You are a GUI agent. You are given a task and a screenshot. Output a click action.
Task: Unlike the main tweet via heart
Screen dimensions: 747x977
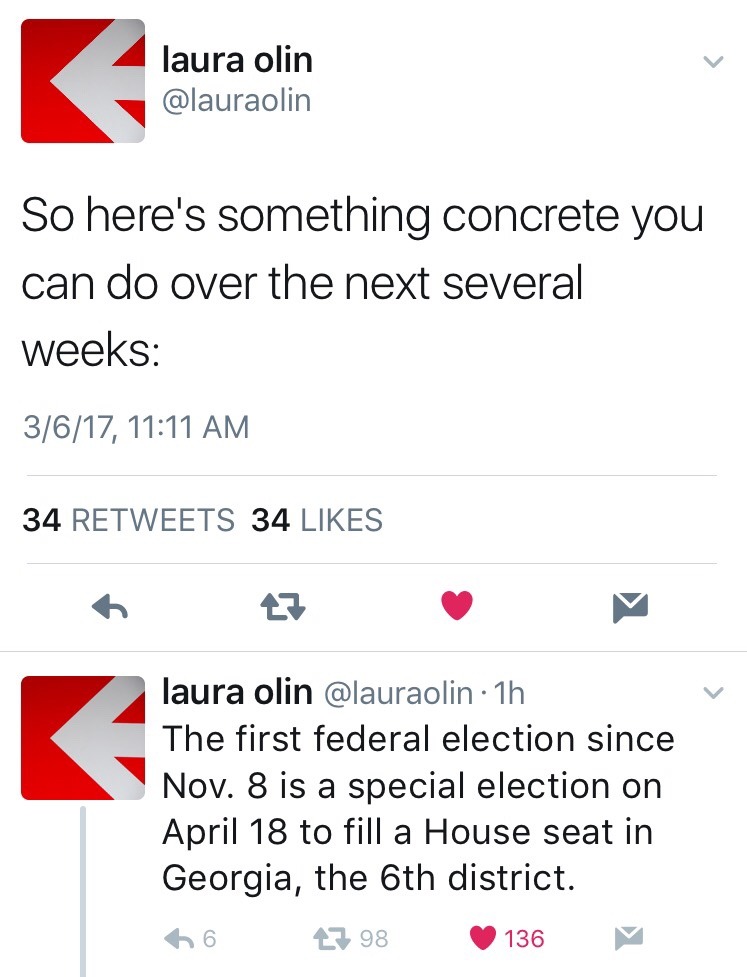pyautogui.click(x=456, y=606)
